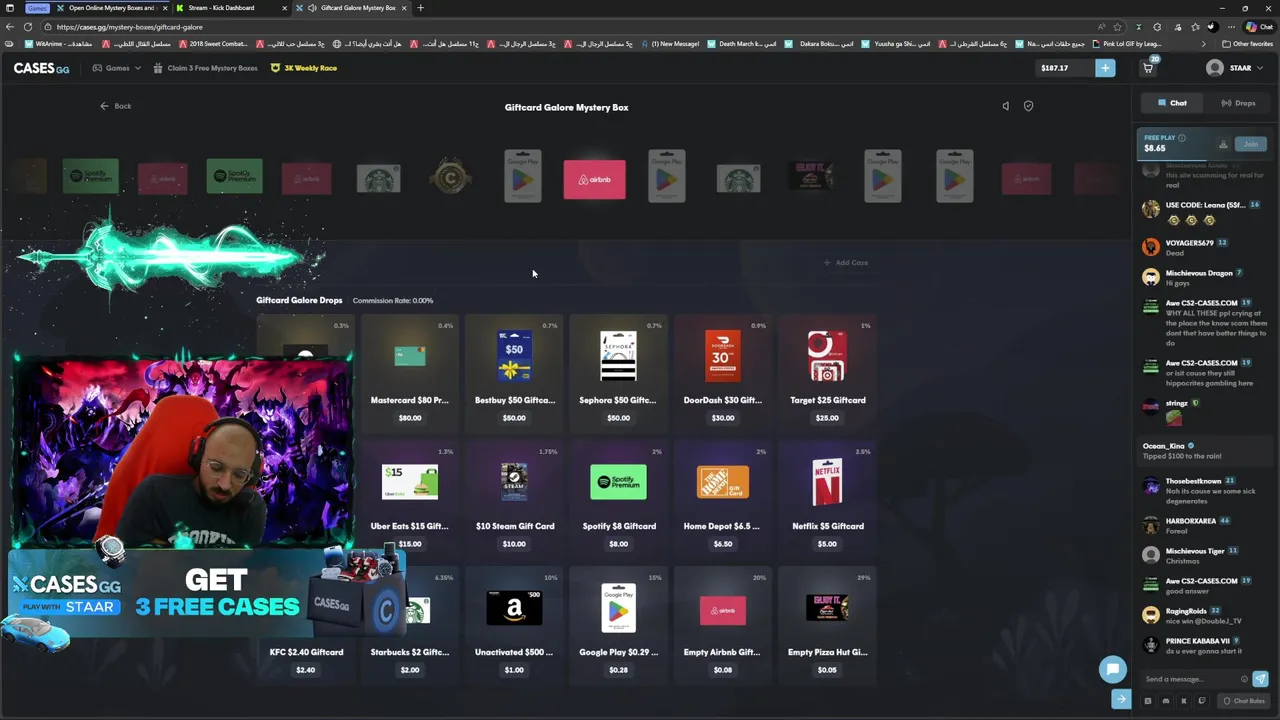The width and height of the screenshot is (1280, 720).
Task: Mute the case opening sound
Action: 1006,106
